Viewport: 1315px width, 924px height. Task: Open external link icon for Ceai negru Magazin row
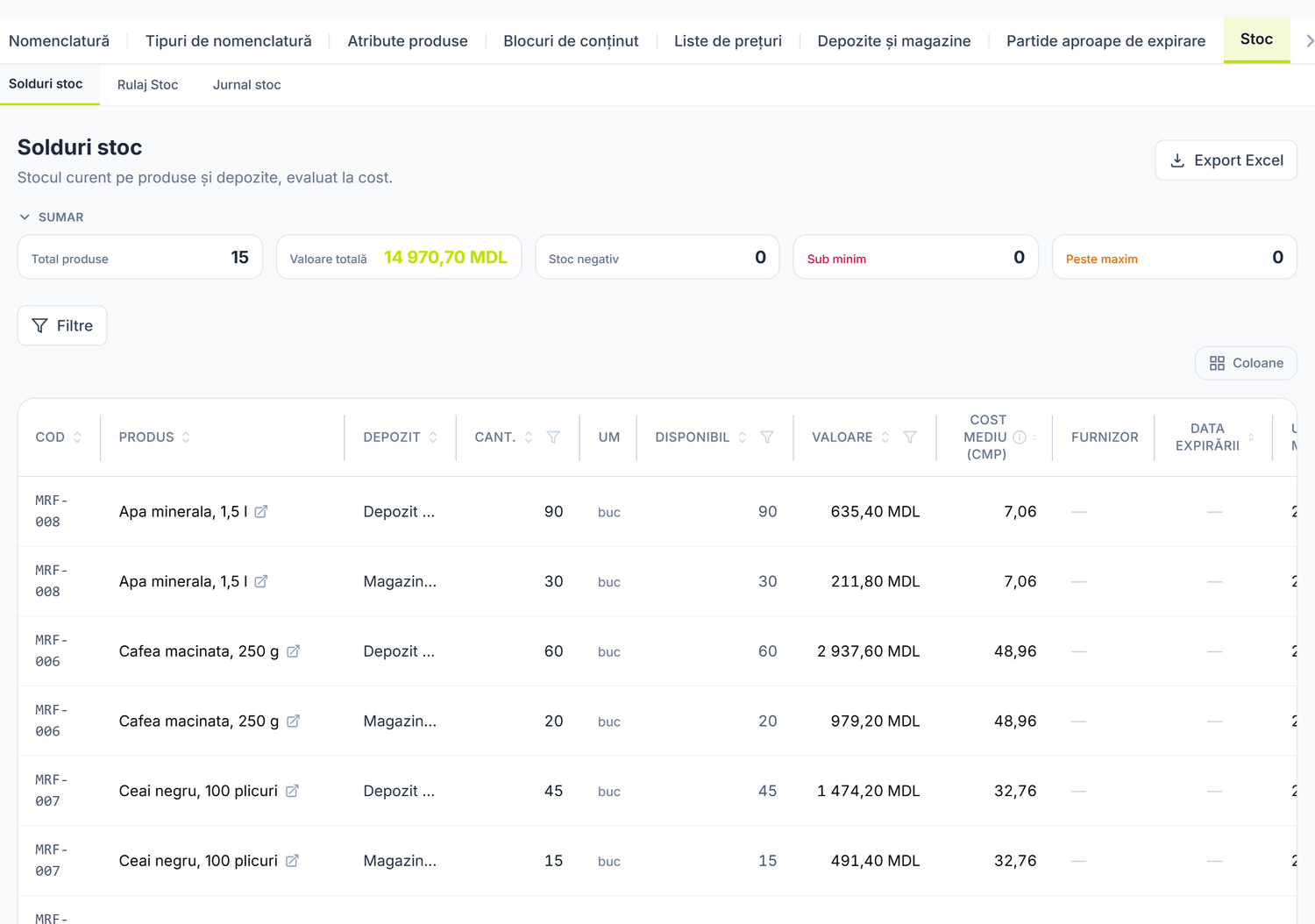pos(292,861)
